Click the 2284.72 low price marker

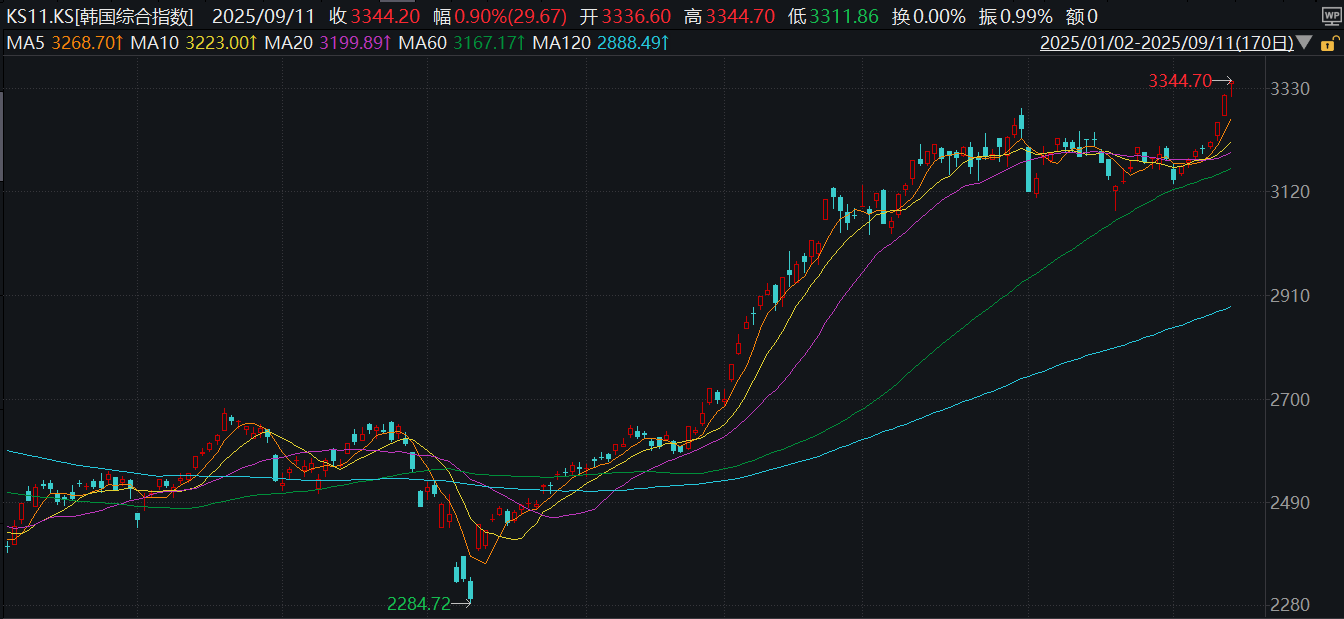pos(418,603)
